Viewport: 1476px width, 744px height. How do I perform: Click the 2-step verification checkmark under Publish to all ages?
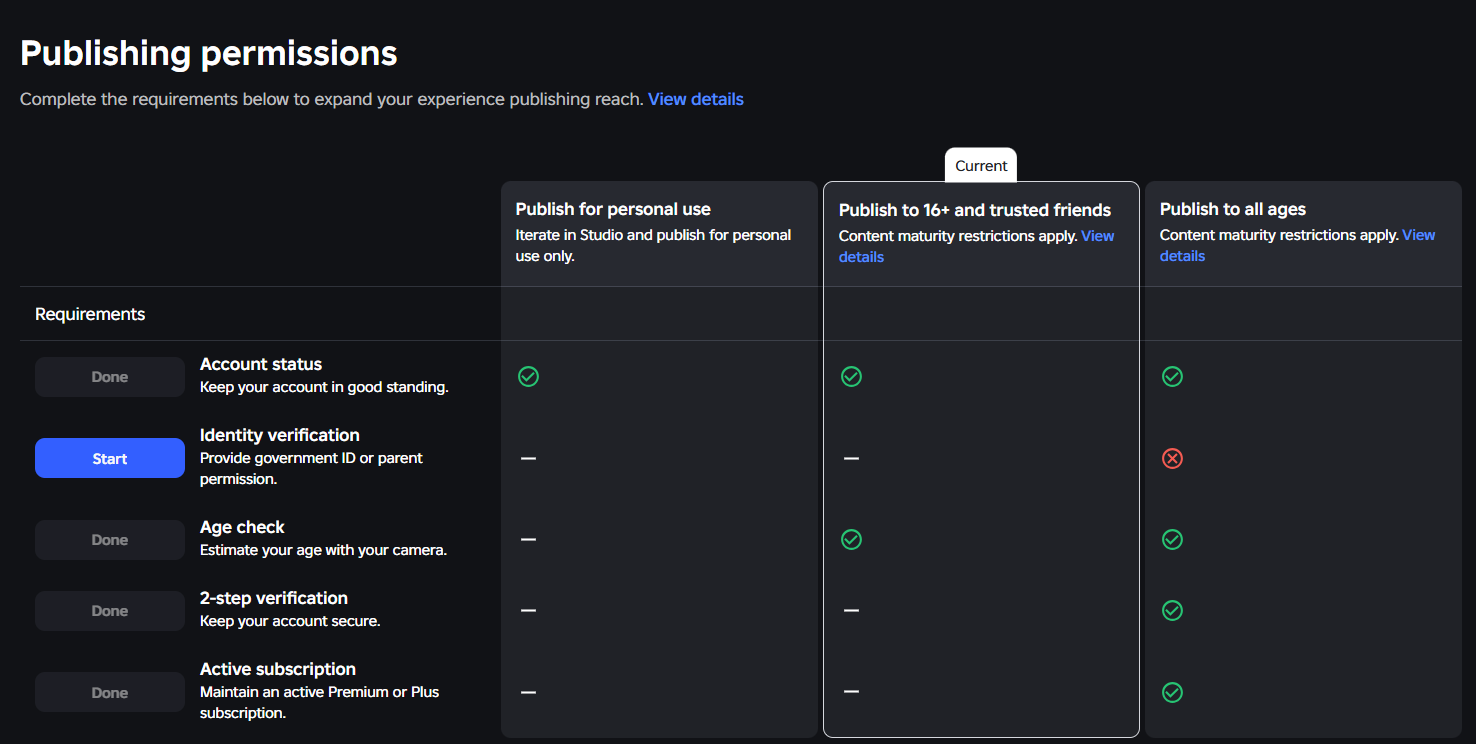tap(1172, 610)
